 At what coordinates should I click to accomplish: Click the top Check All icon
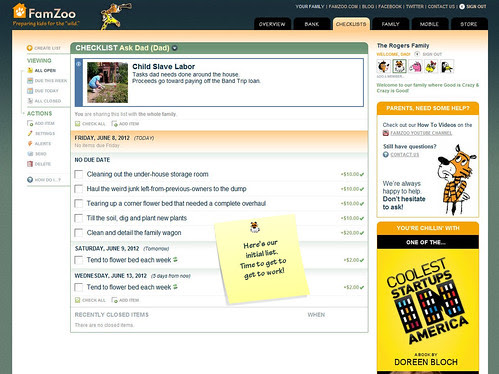click(x=78, y=124)
